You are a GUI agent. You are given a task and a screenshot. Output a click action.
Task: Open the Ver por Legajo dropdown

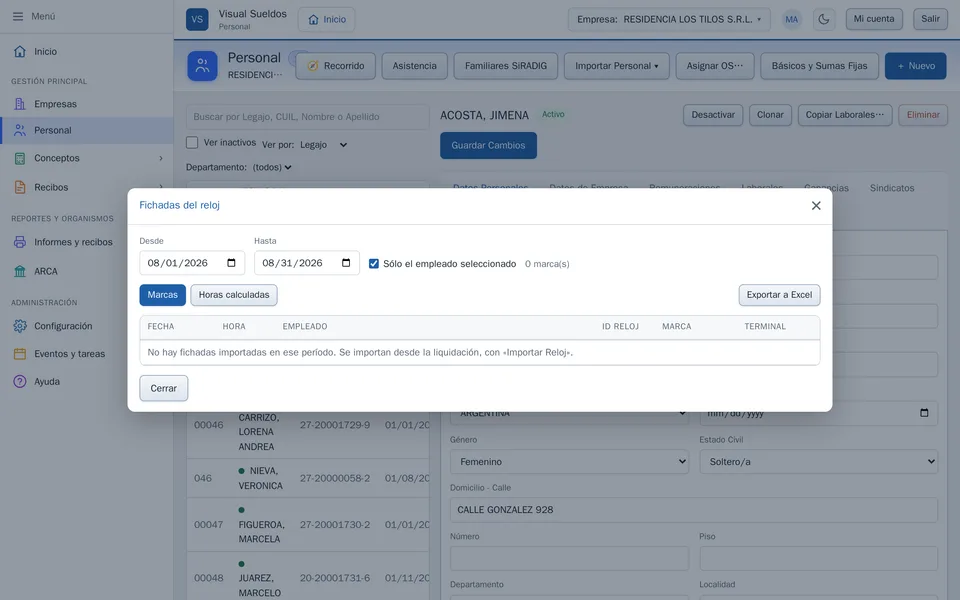[324, 145]
